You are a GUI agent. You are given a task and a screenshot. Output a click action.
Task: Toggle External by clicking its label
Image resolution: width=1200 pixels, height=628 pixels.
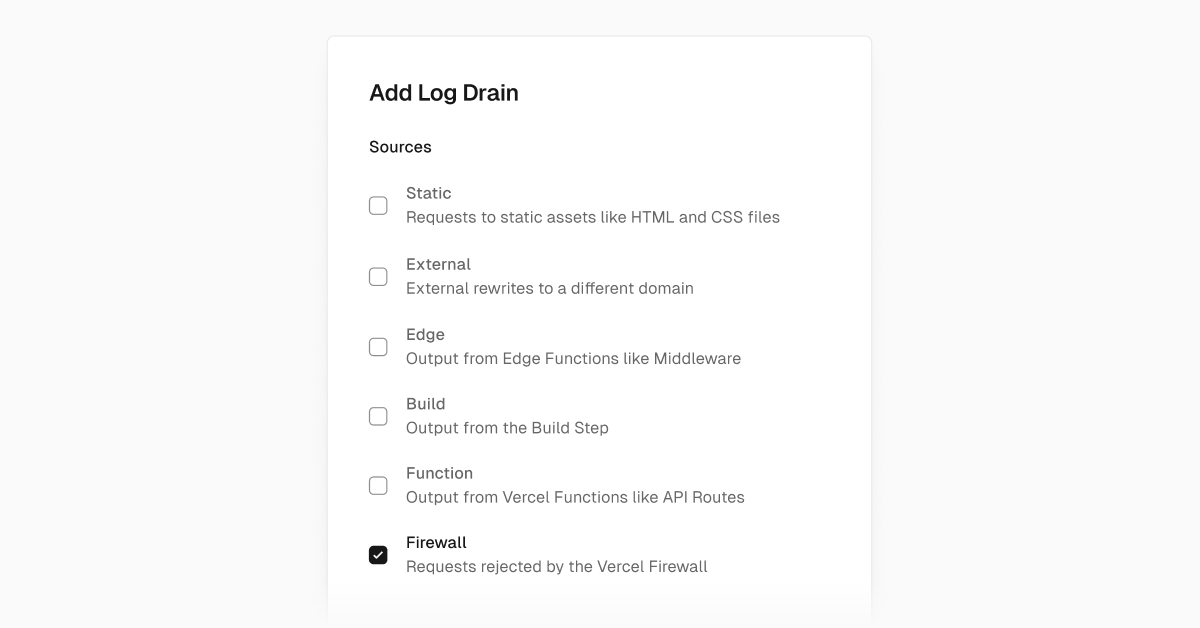pos(438,263)
